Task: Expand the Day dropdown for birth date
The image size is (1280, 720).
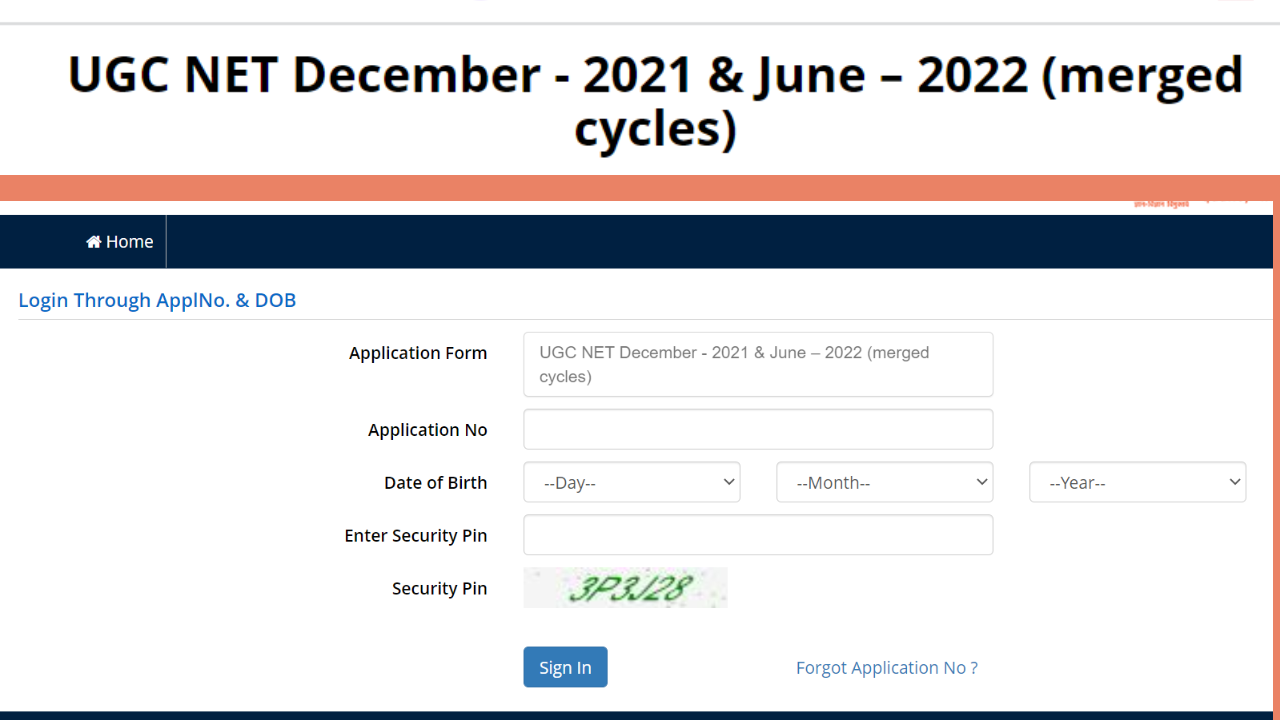Action: click(631, 482)
